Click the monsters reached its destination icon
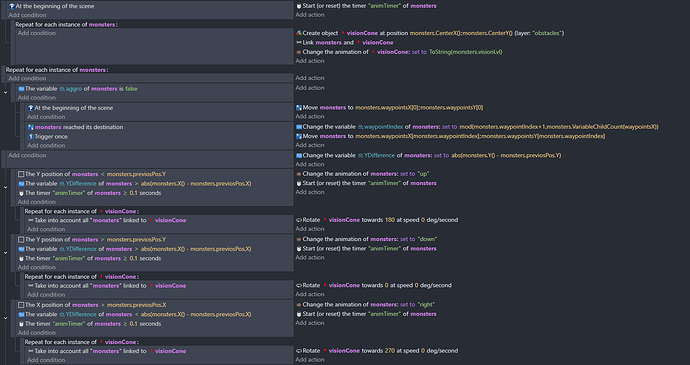 click(x=31, y=127)
